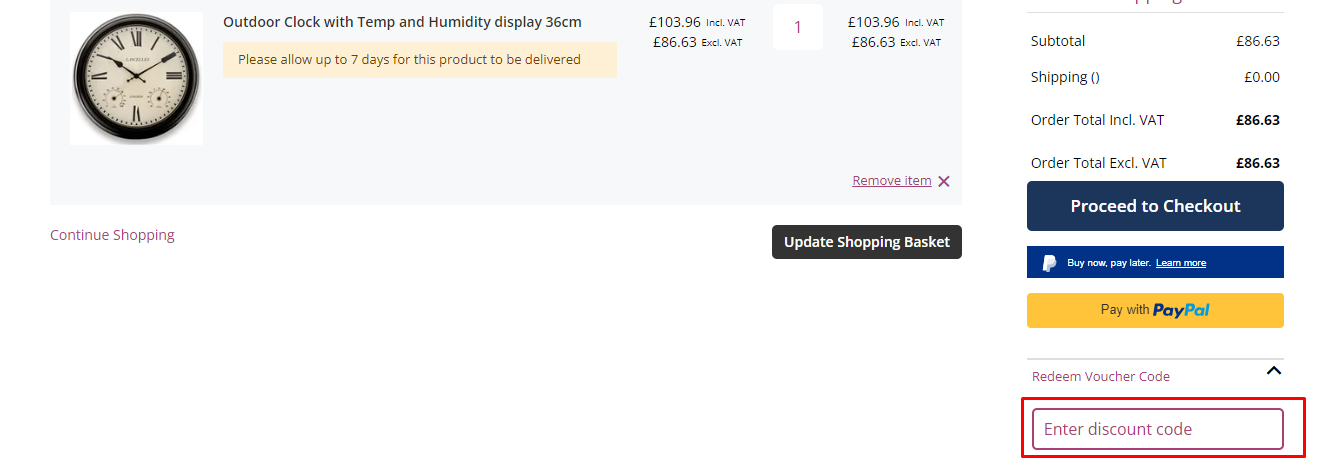Click the Order Total Excl. VAT label

click(x=1099, y=163)
